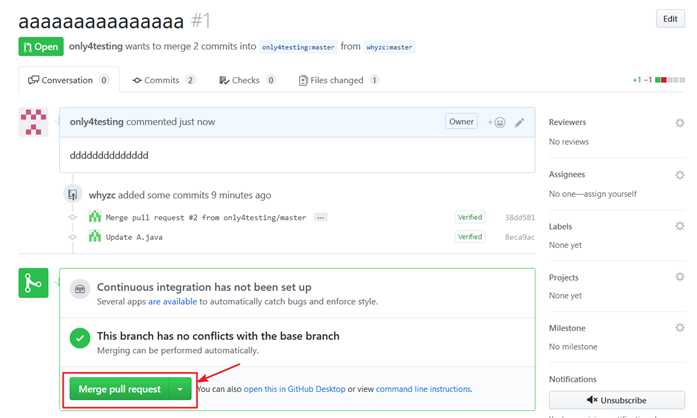Image resolution: width=697 pixels, height=418 pixels.
Task: Open only4testing profile in comment header
Action: pyautogui.click(x=96, y=121)
